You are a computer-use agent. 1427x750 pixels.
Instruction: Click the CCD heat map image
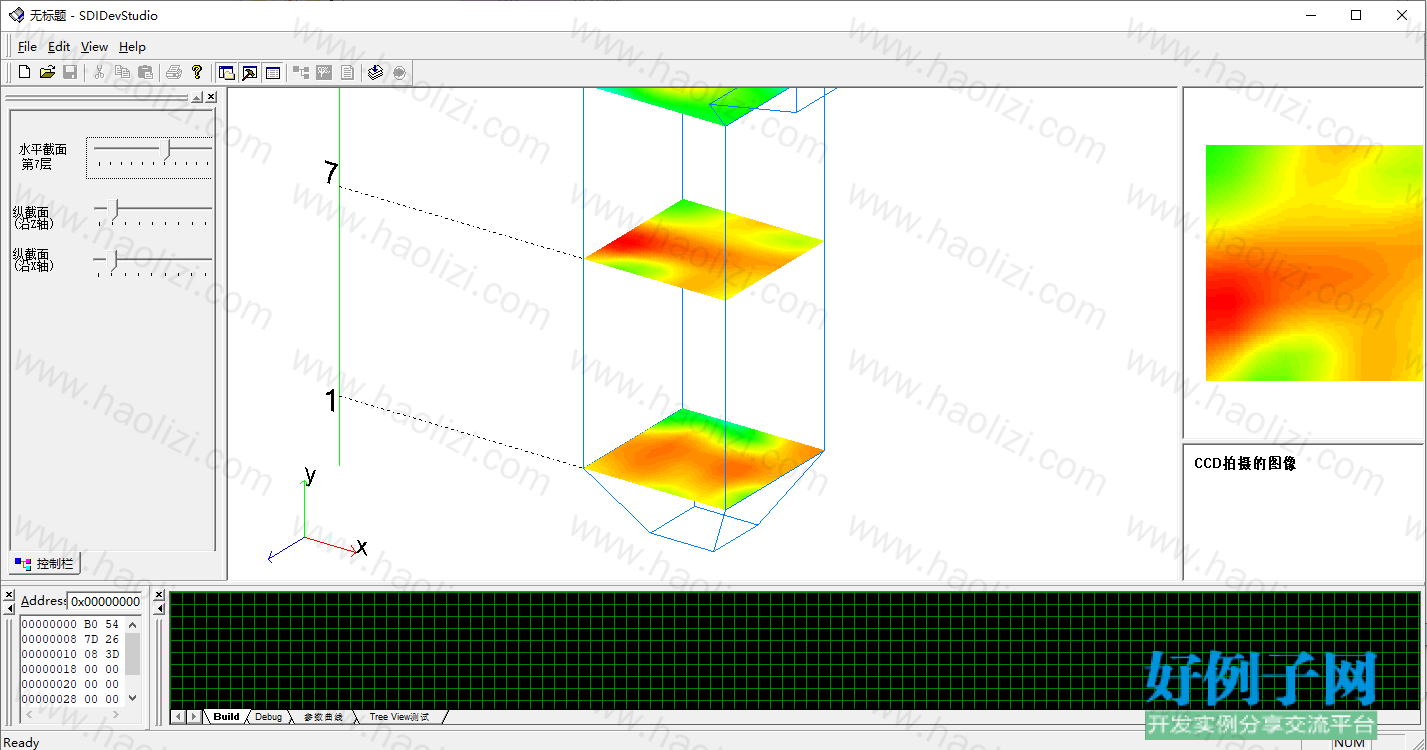pos(1315,263)
